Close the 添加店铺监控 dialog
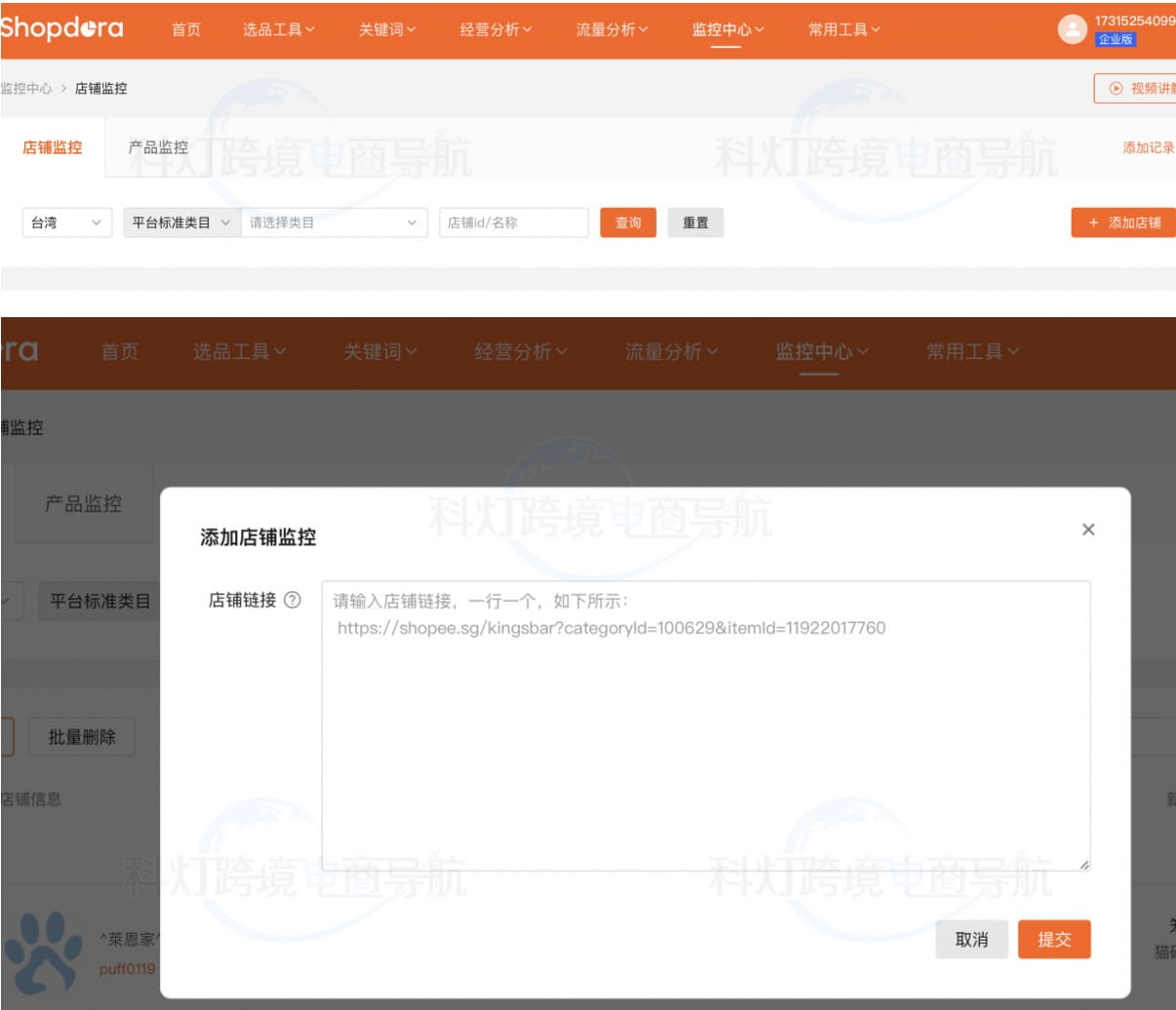Screen dimensions: 1176x1010 click(1088, 530)
